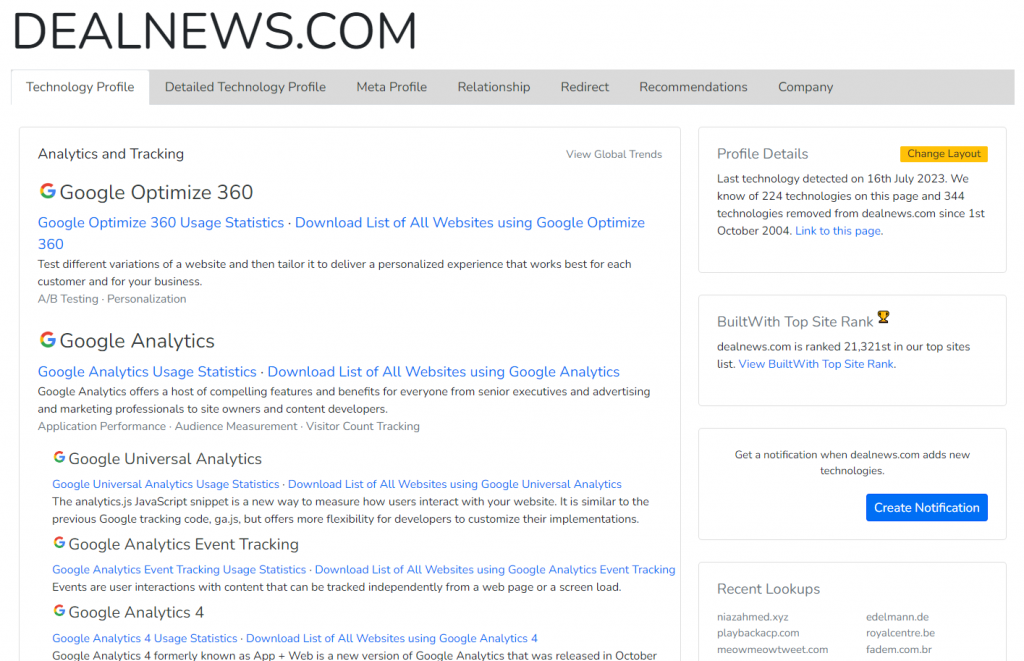Click the Google logo beside Google Optimize 360
Image resolution: width=1024 pixels, height=661 pixels.
click(x=47, y=191)
